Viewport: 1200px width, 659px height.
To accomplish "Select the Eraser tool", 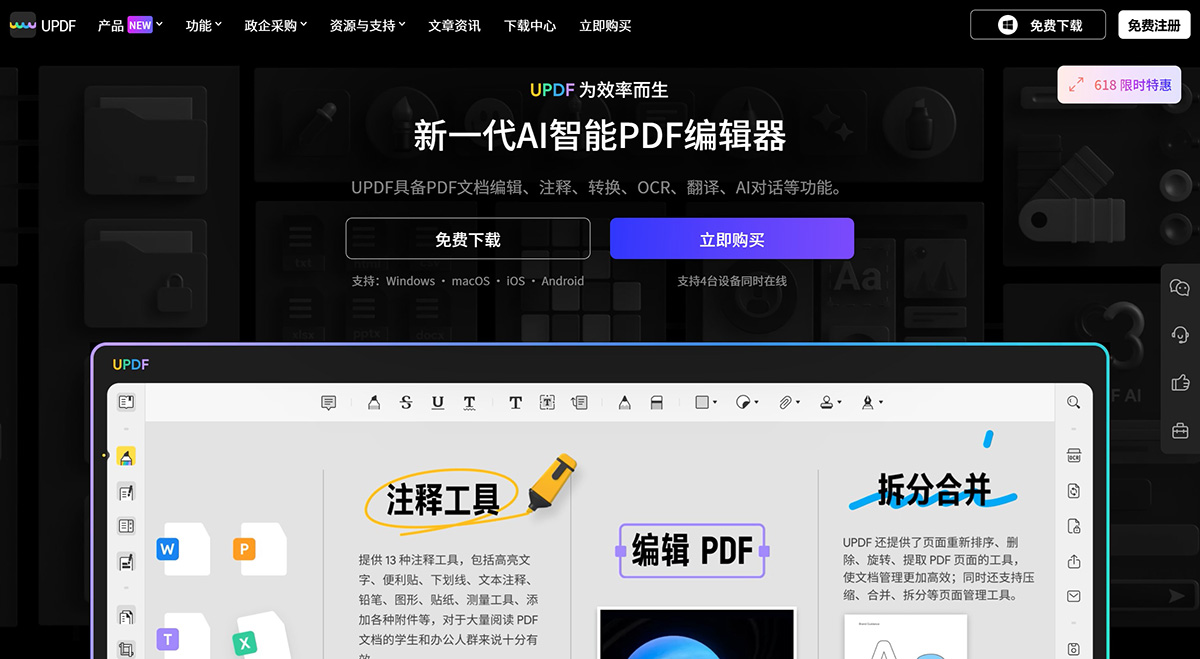I will (656, 402).
